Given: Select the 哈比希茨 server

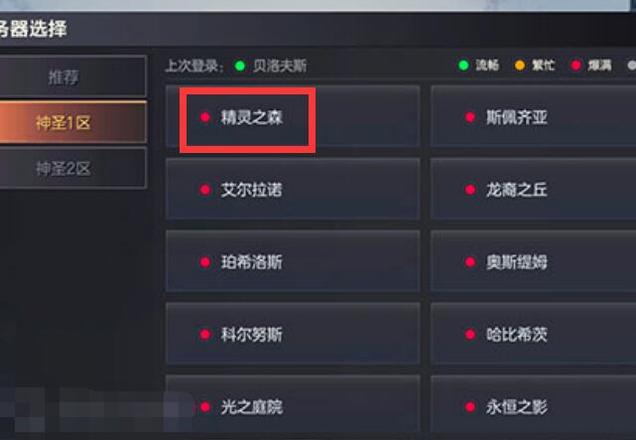Looking at the screenshot, I should point(533,334).
